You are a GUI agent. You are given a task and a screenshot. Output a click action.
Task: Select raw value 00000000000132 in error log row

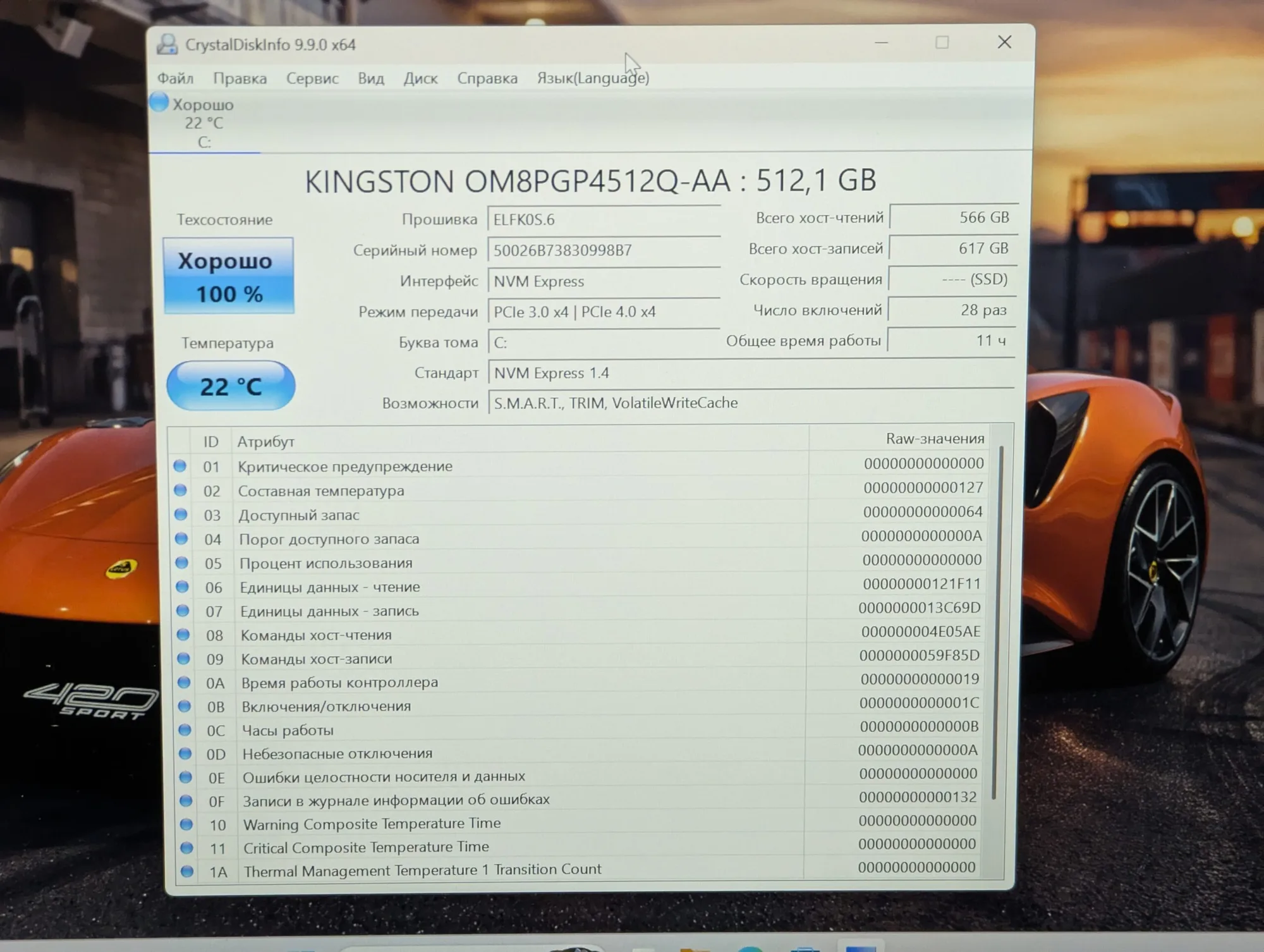[918, 797]
